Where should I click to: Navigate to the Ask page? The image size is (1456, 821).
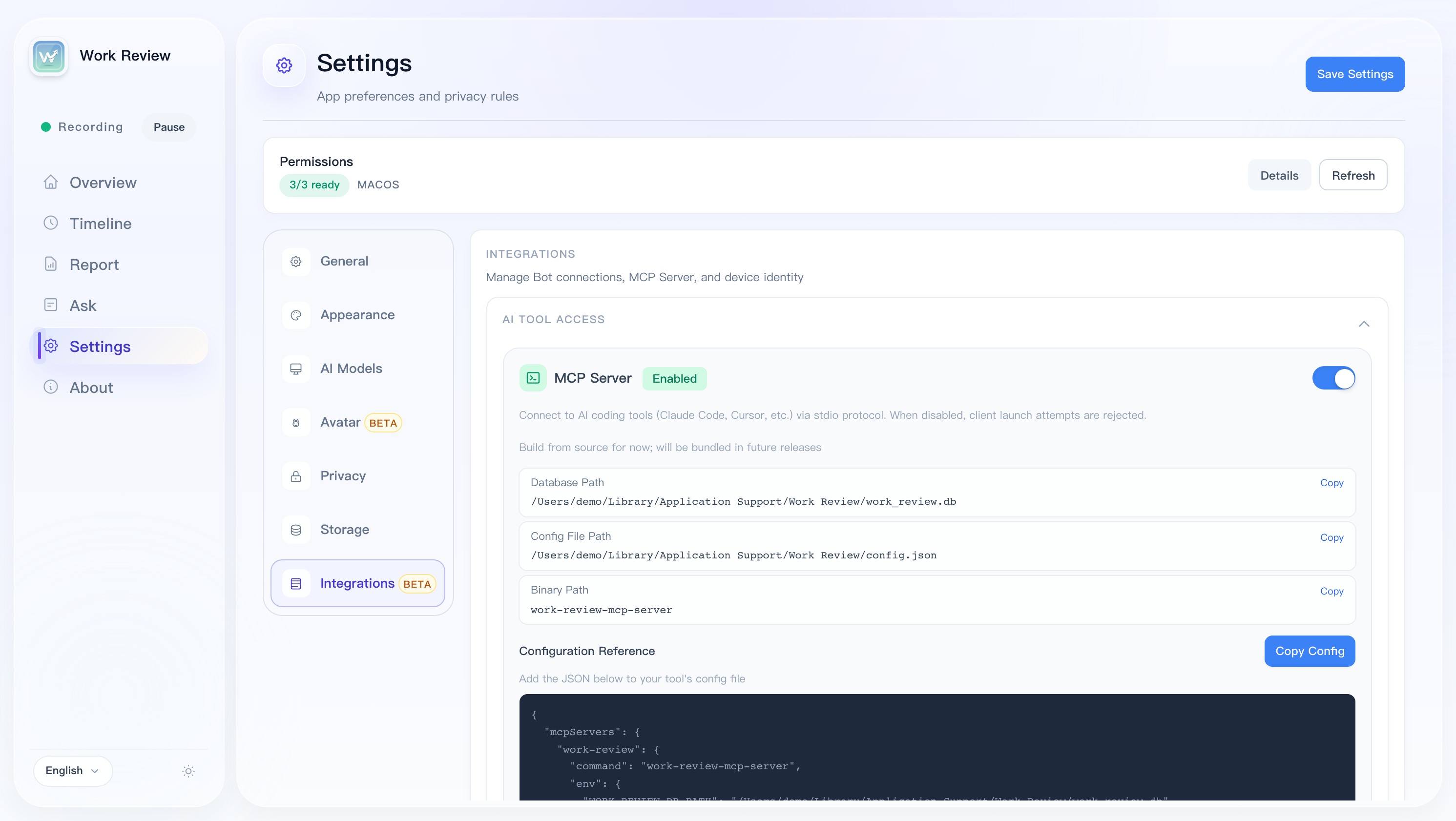120,305
